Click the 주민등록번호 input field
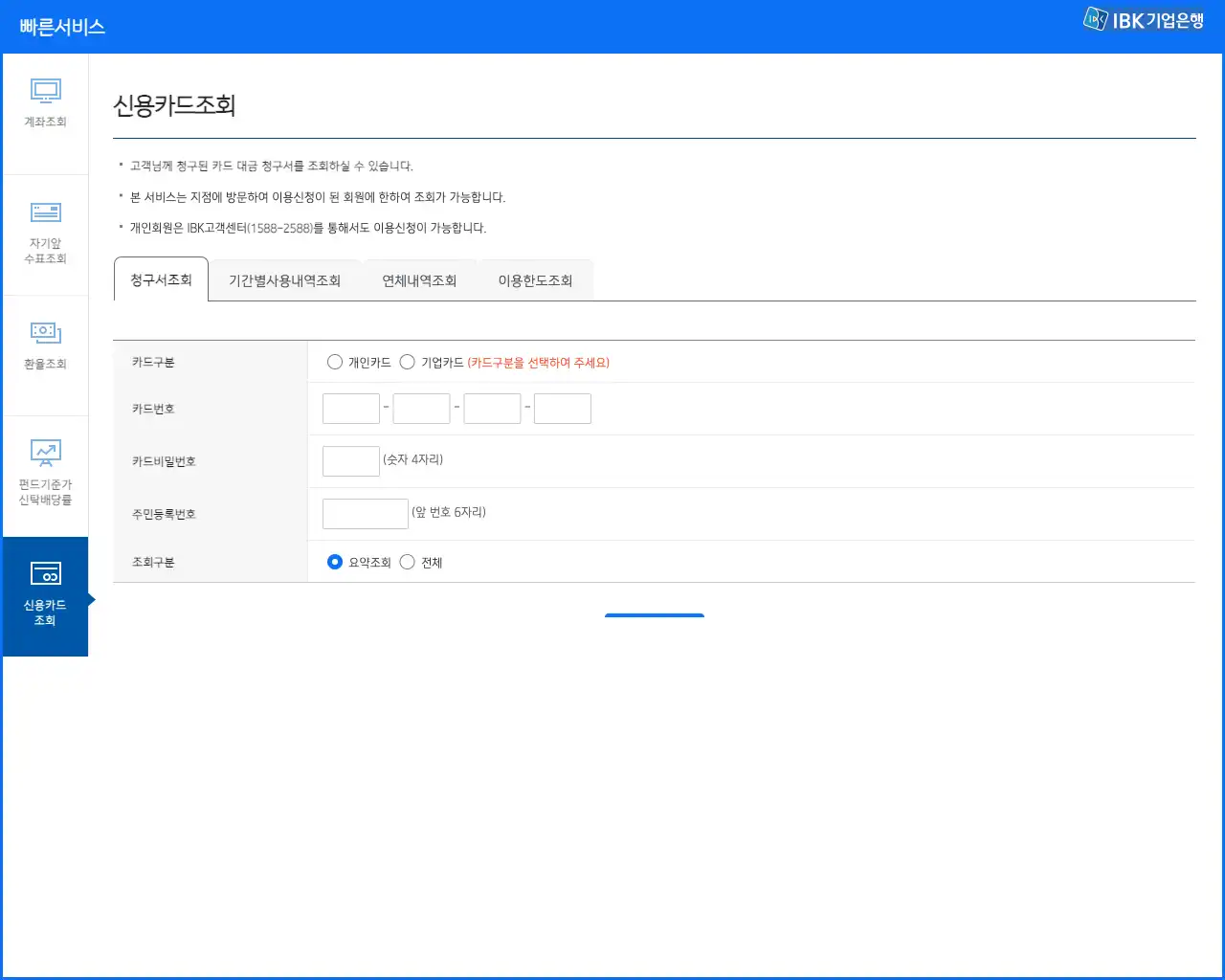 (366, 514)
